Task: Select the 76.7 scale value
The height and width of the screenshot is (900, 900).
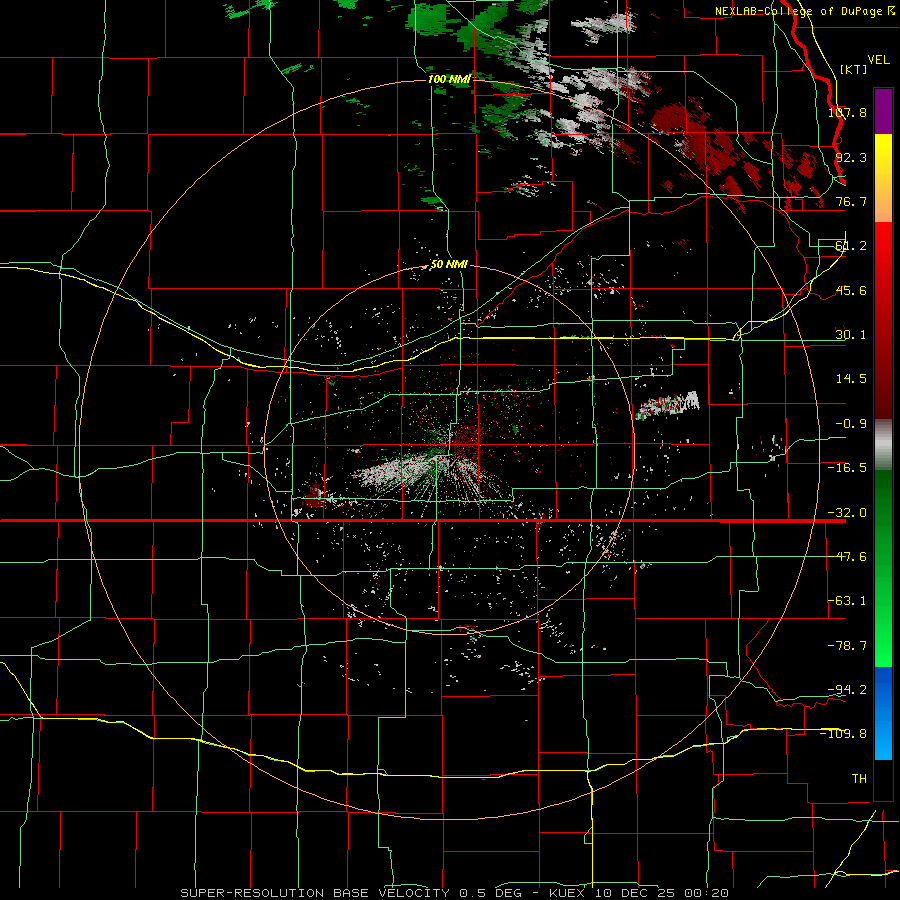Action: (851, 201)
